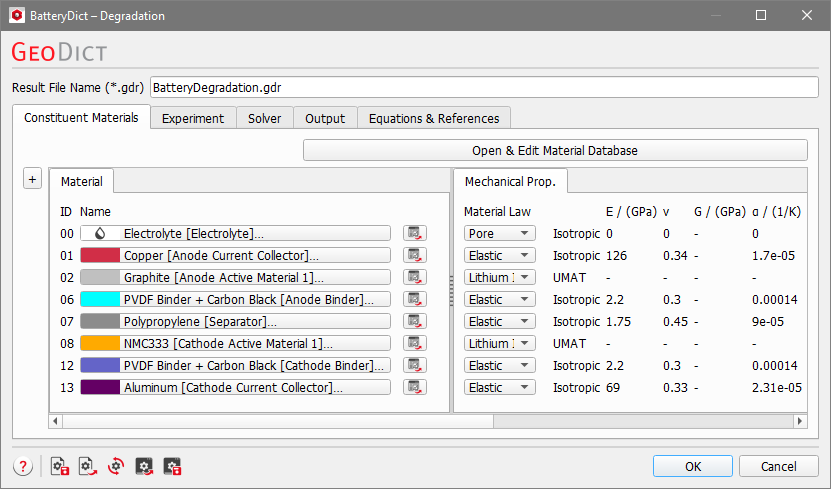
Task: Click the horizontal scrollbar left arrow
Action: tap(55, 421)
